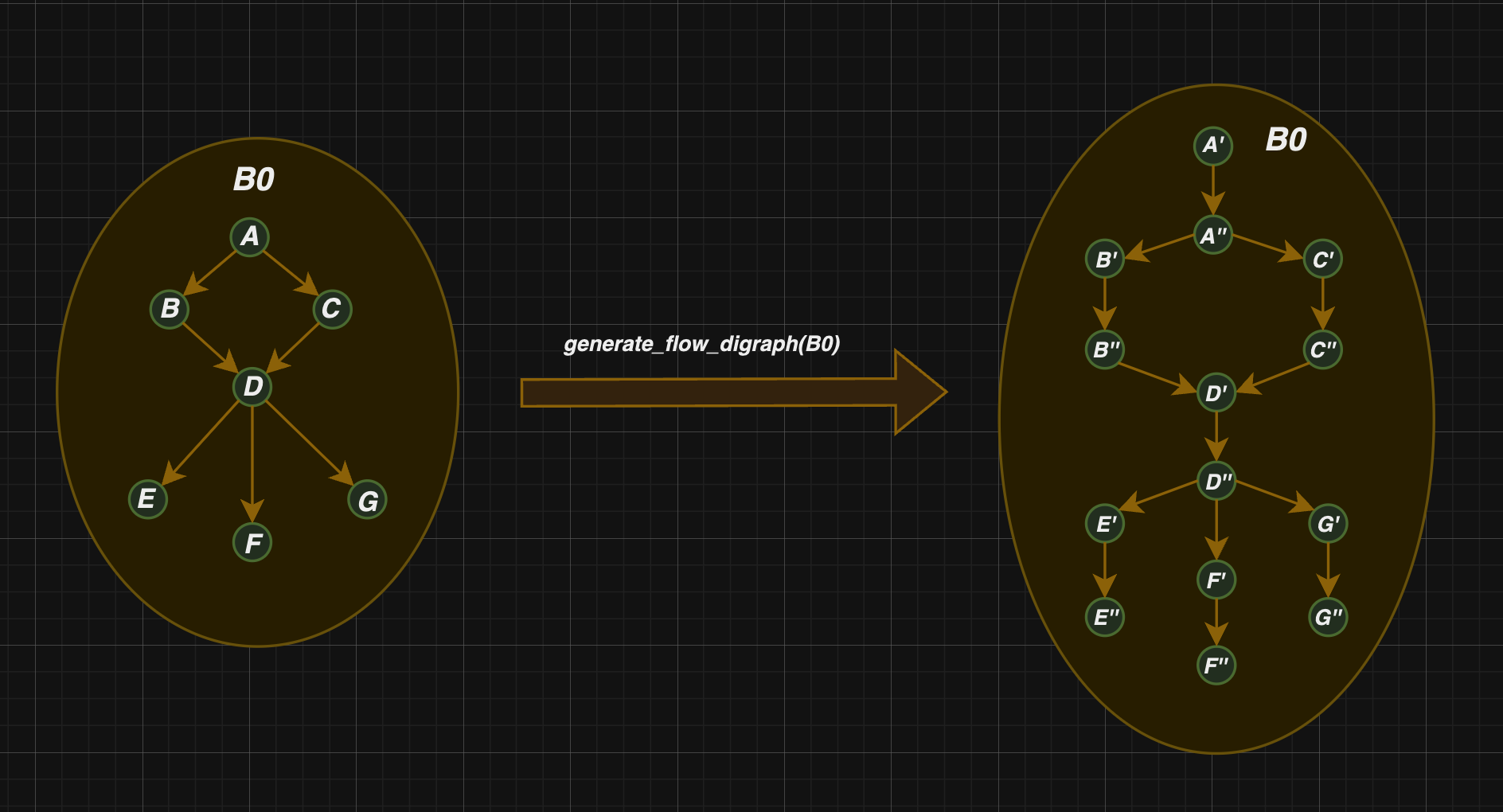Select node A in left graph

[250, 236]
